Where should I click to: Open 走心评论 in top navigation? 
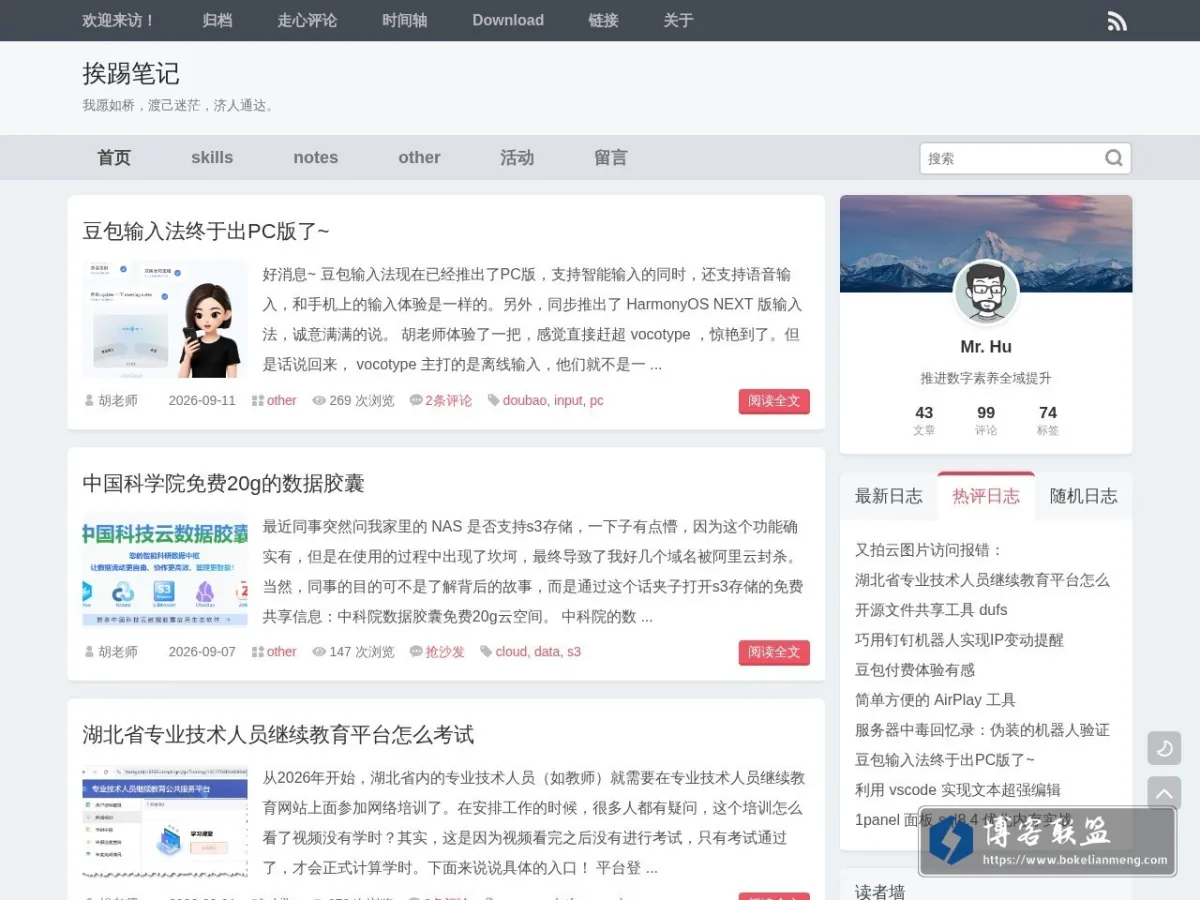pos(307,20)
